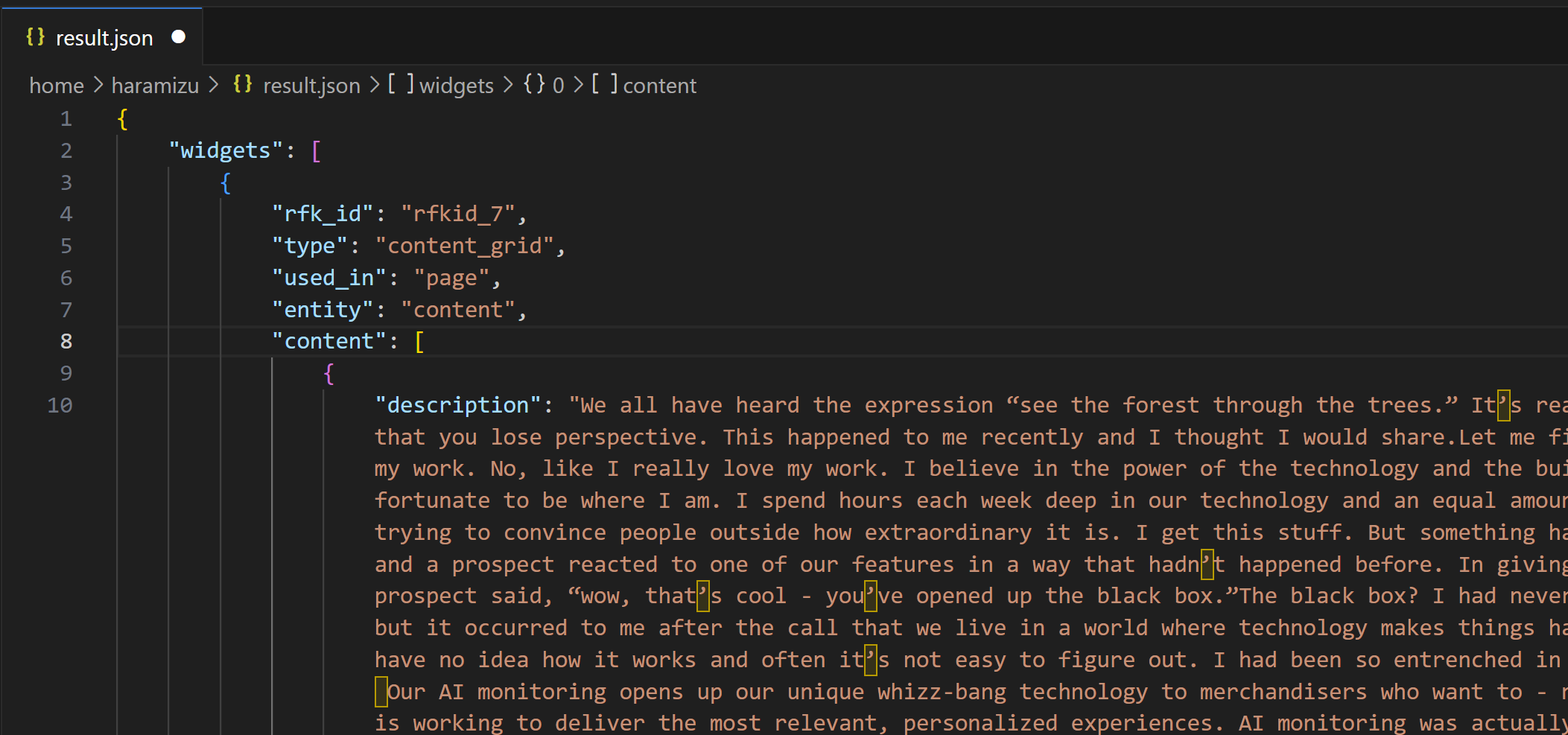
Task: Click line number 4 in gutter
Action: [x=66, y=214]
